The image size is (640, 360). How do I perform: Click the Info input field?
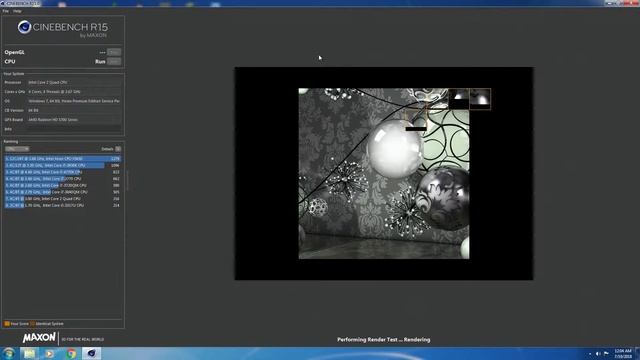tap(74, 129)
